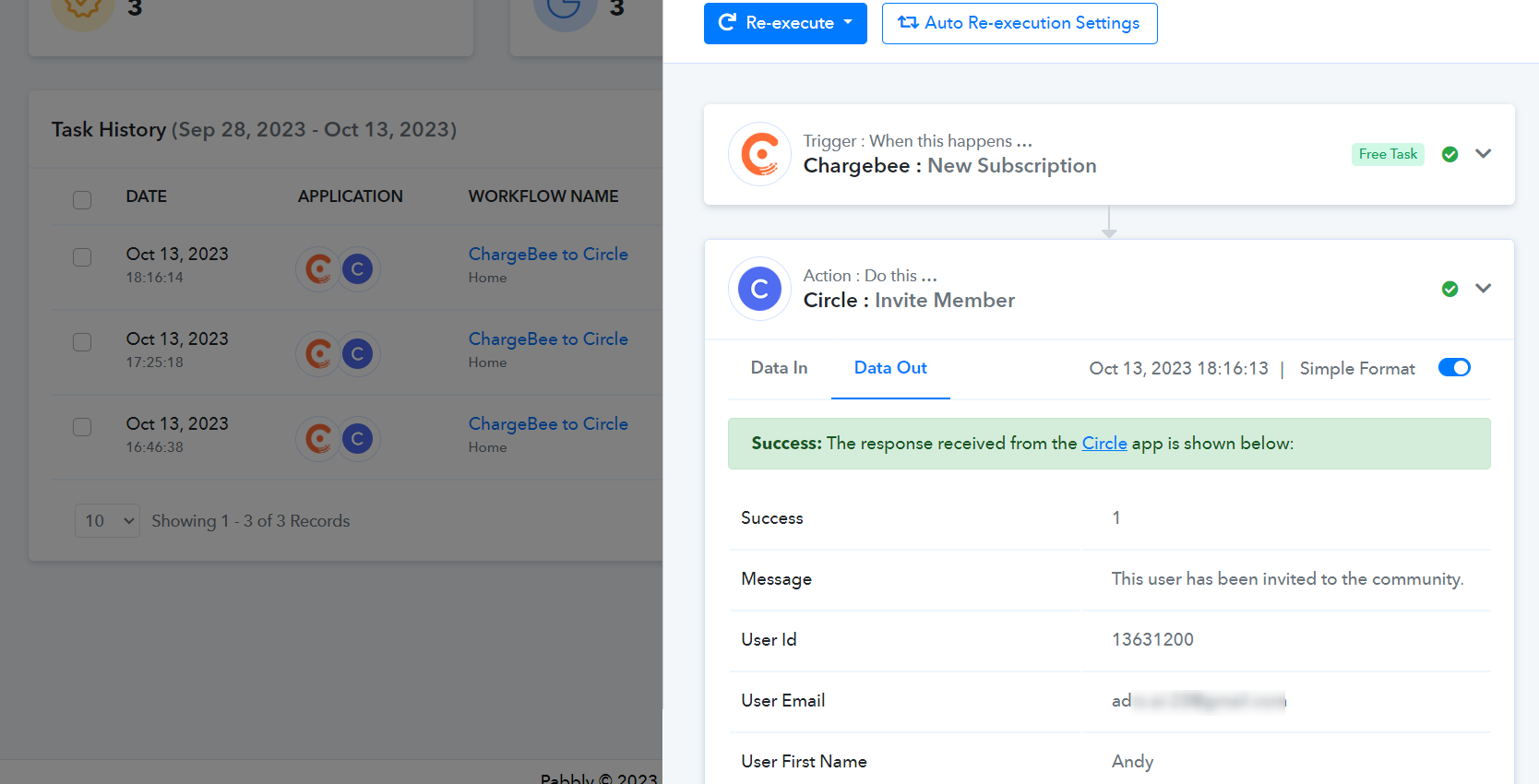
Task: Open Auto Re-execution Settings
Action: pyautogui.click(x=1020, y=23)
